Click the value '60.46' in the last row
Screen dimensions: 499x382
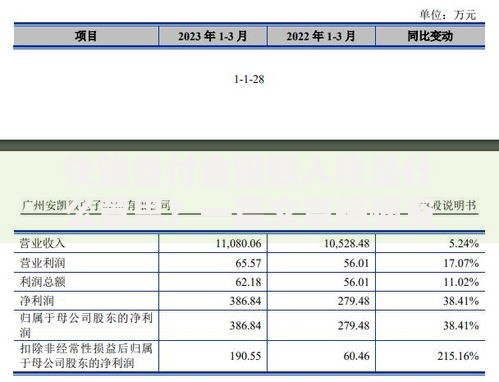[356, 356]
